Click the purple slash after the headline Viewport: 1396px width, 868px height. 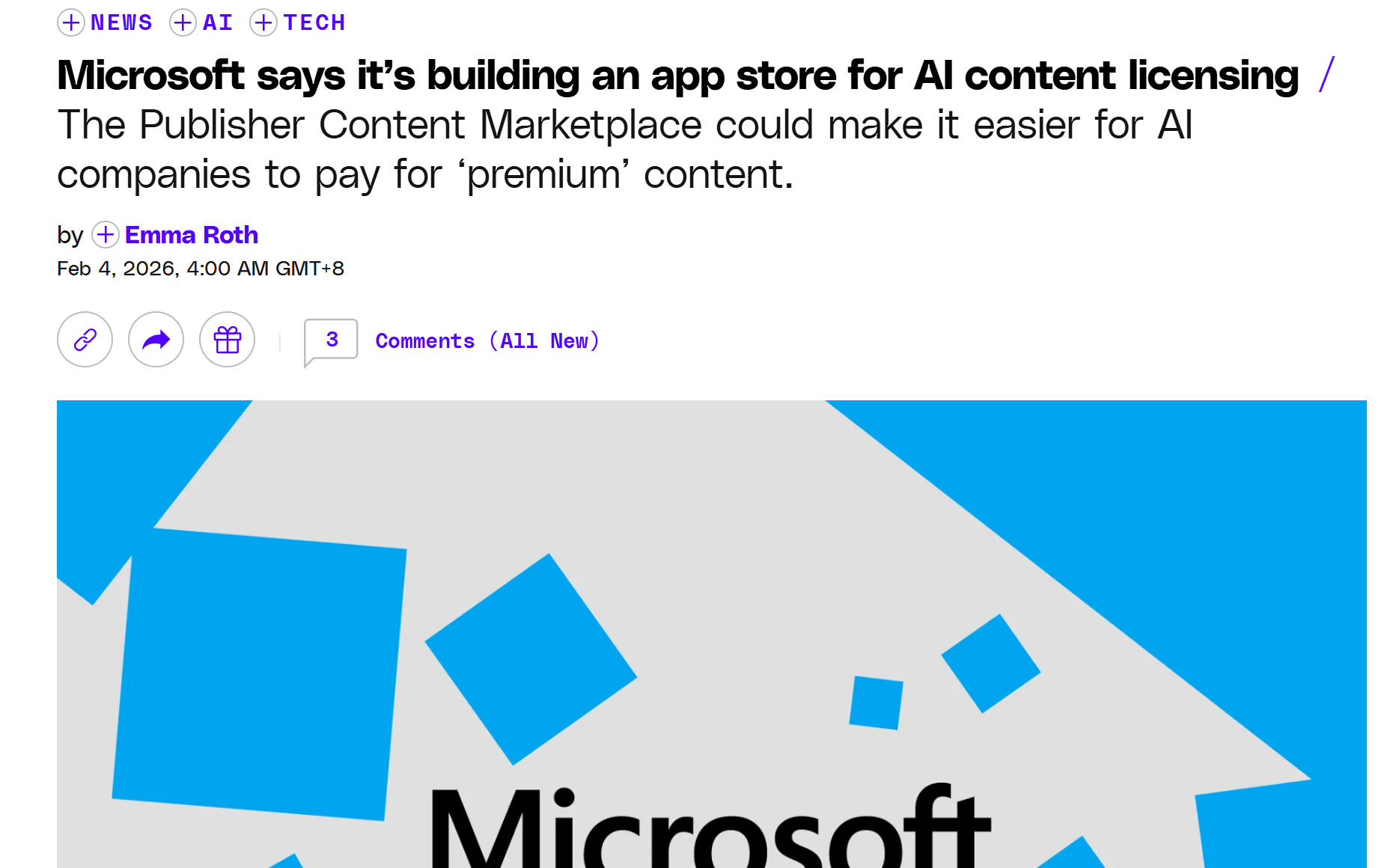click(1326, 75)
